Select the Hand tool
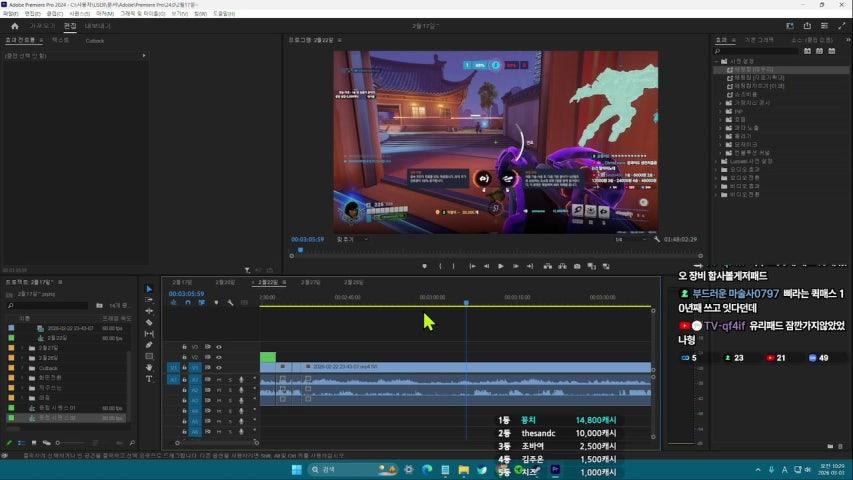 pyautogui.click(x=149, y=367)
